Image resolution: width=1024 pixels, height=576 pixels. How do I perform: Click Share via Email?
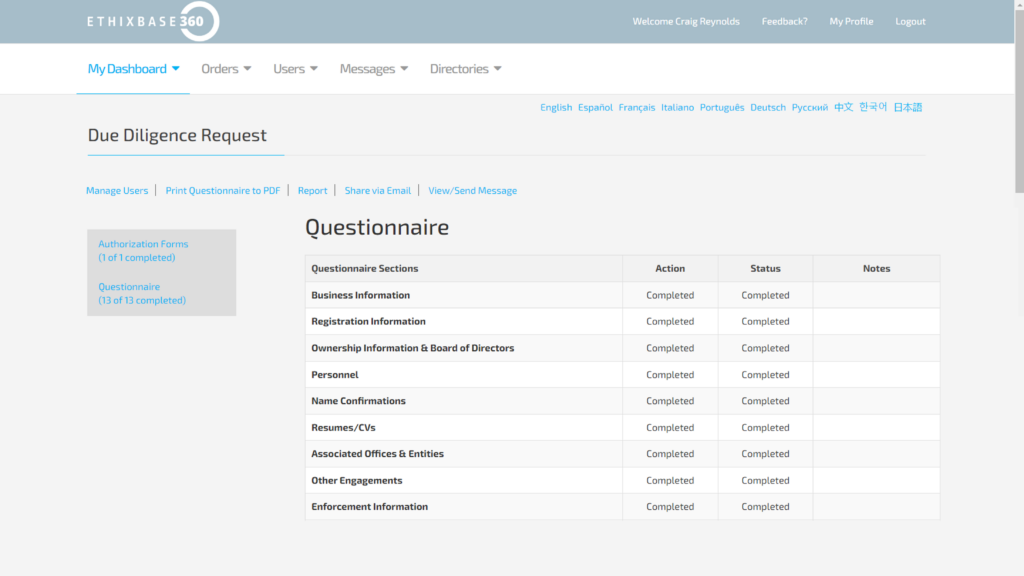[377, 191]
